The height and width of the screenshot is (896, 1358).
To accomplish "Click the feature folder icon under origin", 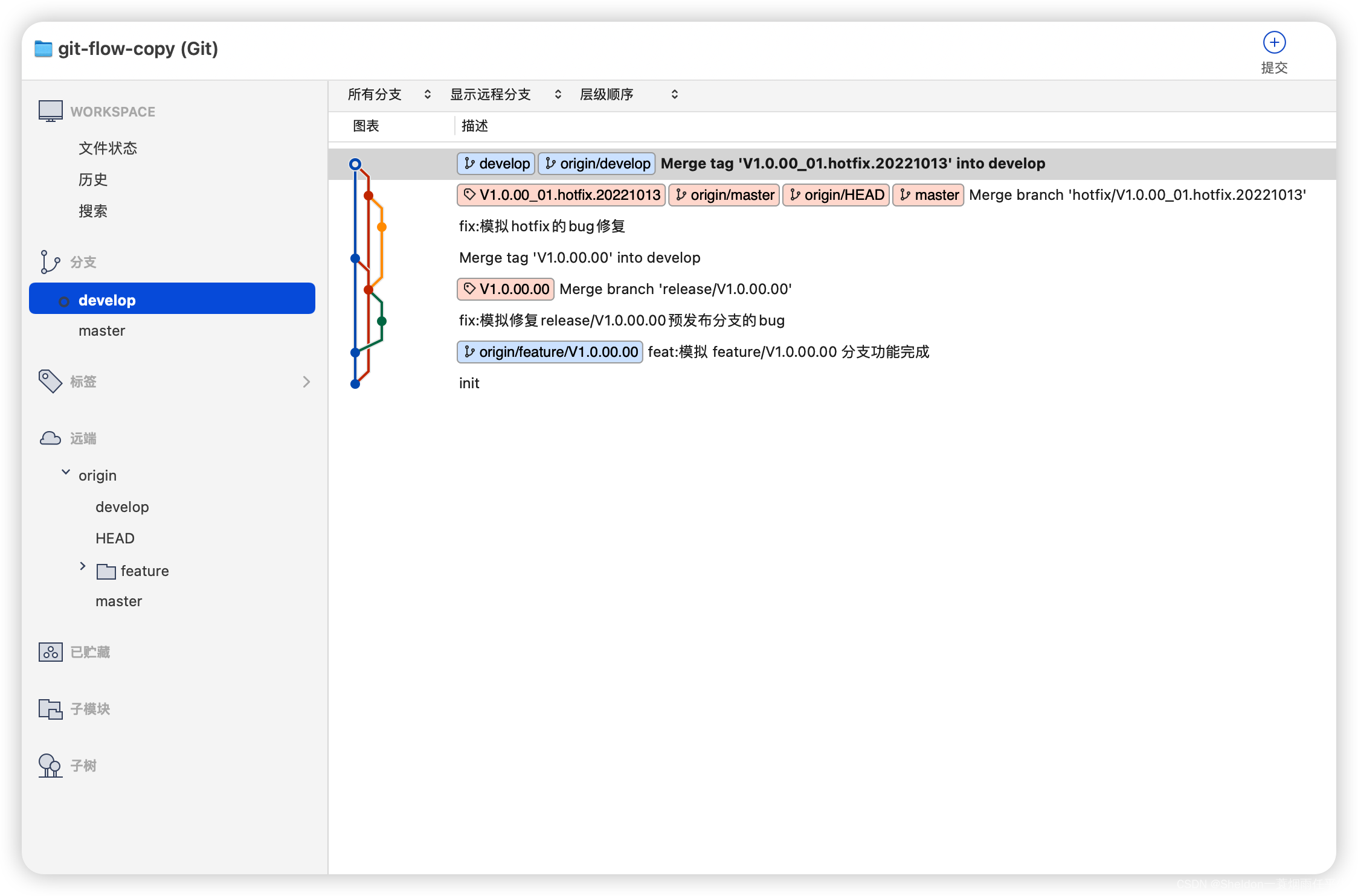I will 106,571.
